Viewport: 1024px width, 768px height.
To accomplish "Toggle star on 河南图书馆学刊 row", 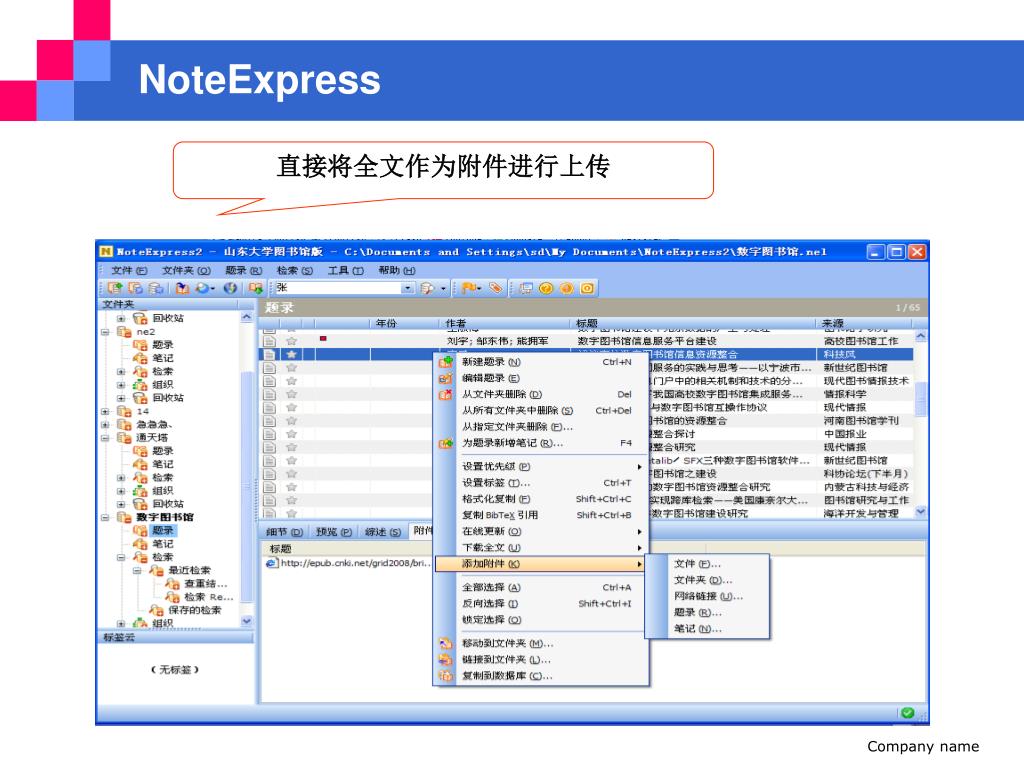I will 291,421.
